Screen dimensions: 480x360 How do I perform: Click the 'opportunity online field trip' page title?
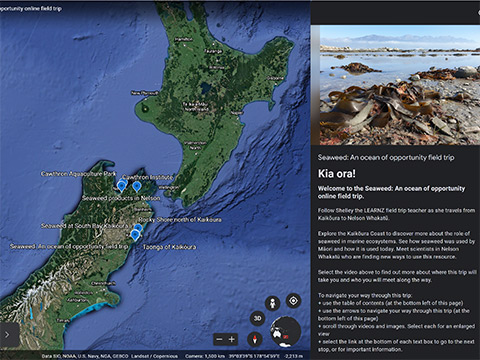point(31,9)
